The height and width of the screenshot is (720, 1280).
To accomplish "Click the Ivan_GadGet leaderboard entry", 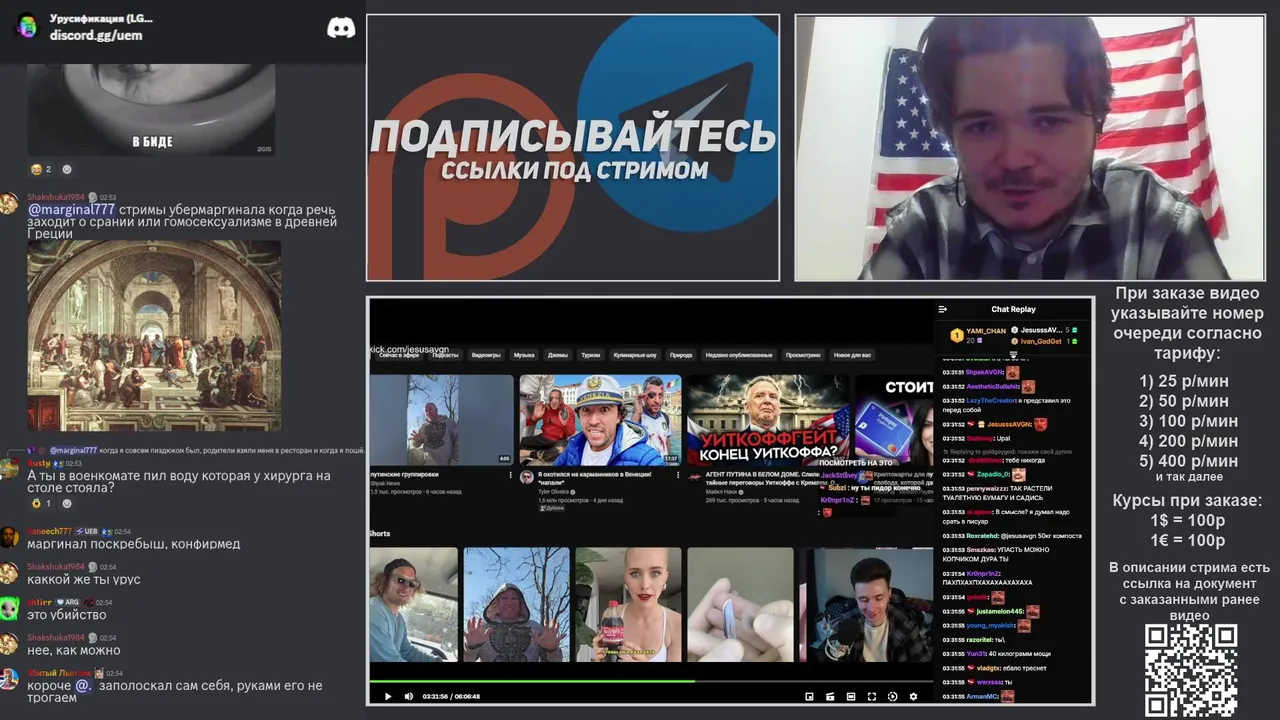I will coord(1044,341).
